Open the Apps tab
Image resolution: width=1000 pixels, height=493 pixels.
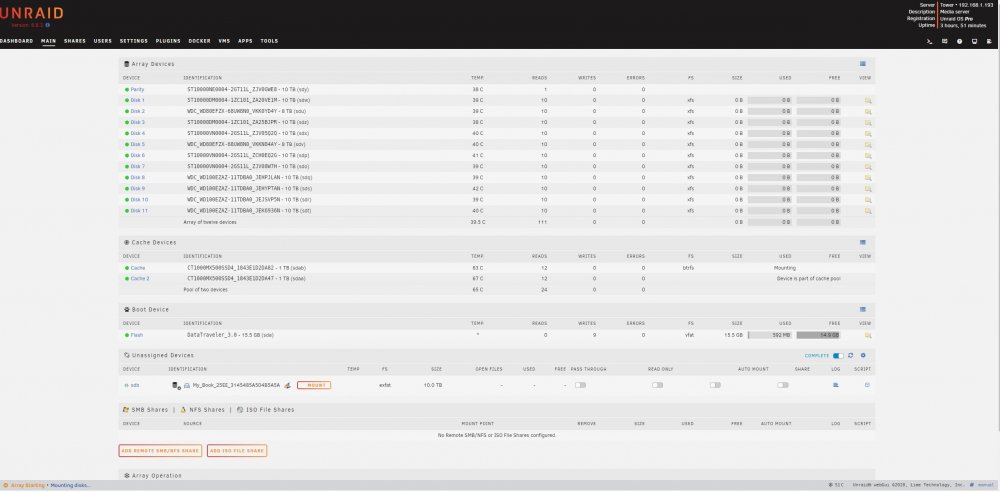245,41
